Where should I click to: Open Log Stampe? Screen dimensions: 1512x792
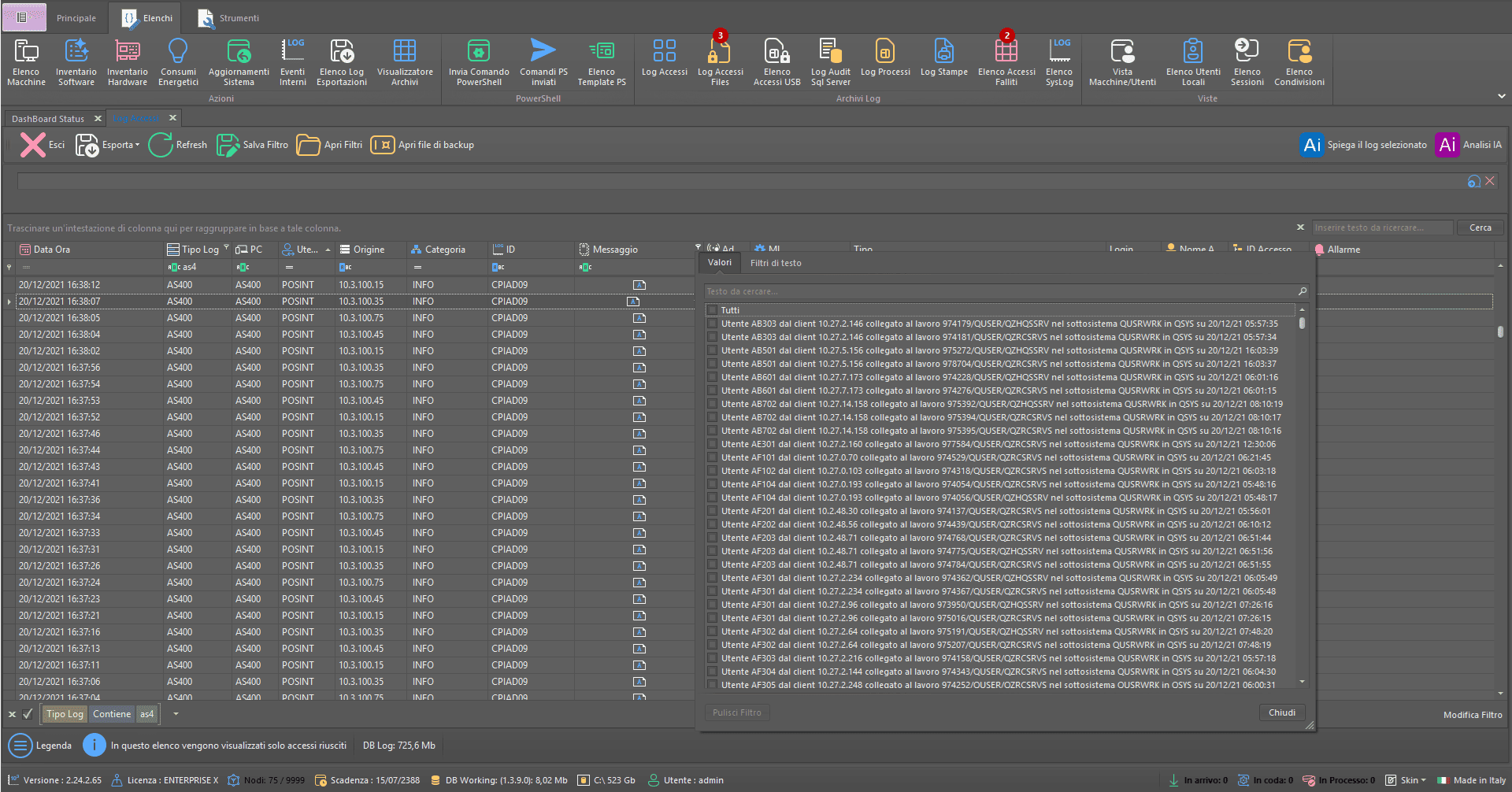click(944, 57)
